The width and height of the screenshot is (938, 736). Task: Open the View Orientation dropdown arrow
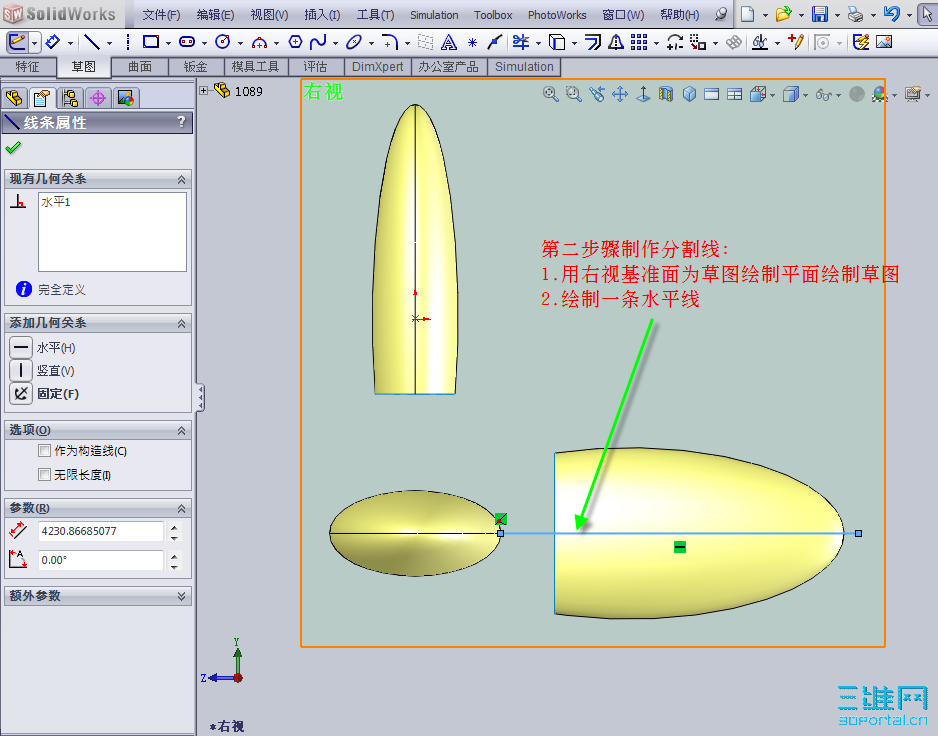click(773, 95)
